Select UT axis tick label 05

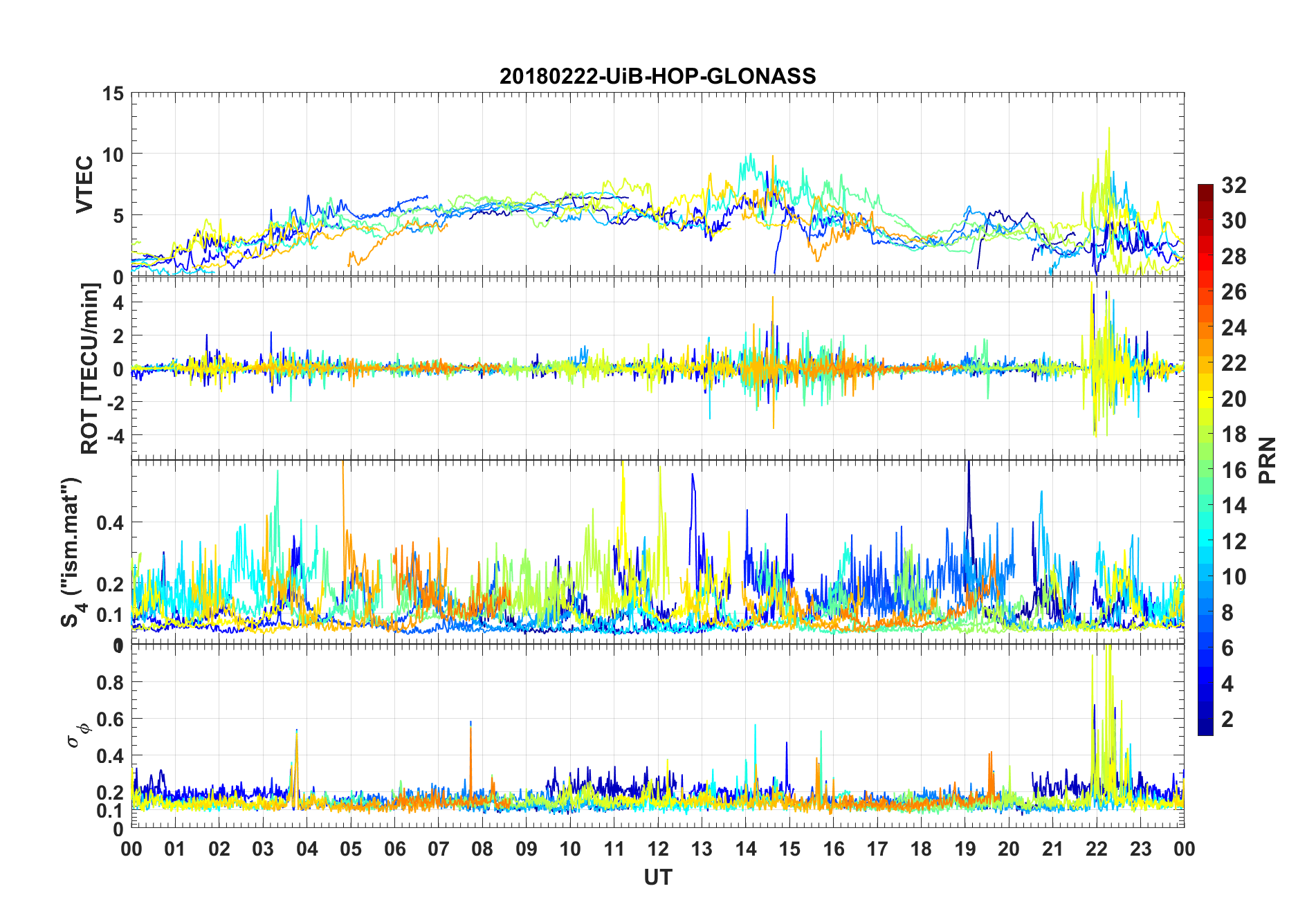[x=351, y=849]
